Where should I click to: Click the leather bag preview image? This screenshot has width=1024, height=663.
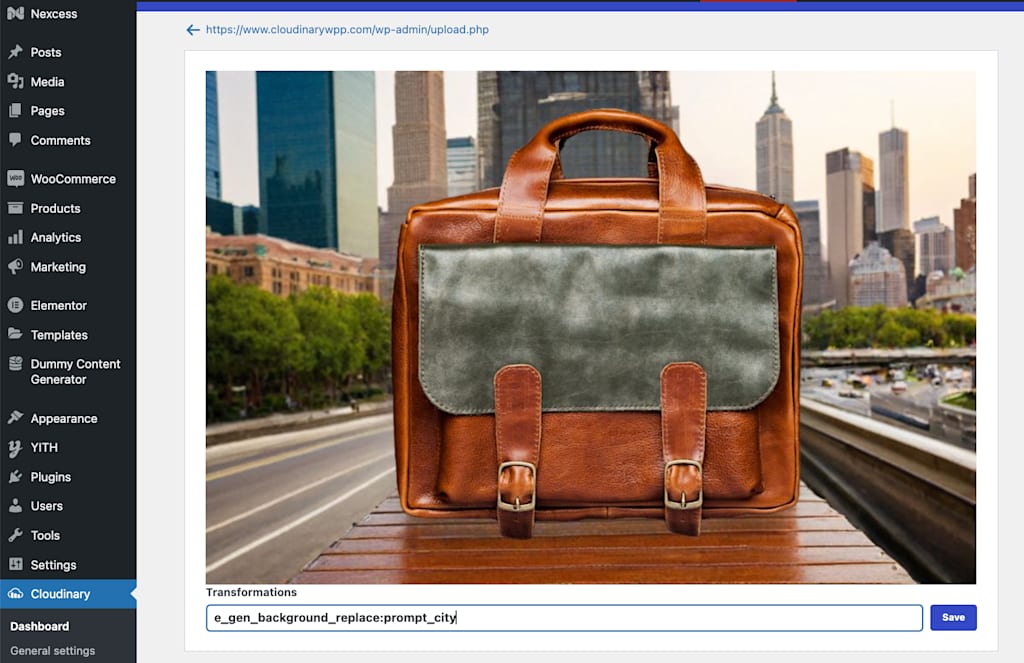tap(590, 327)
